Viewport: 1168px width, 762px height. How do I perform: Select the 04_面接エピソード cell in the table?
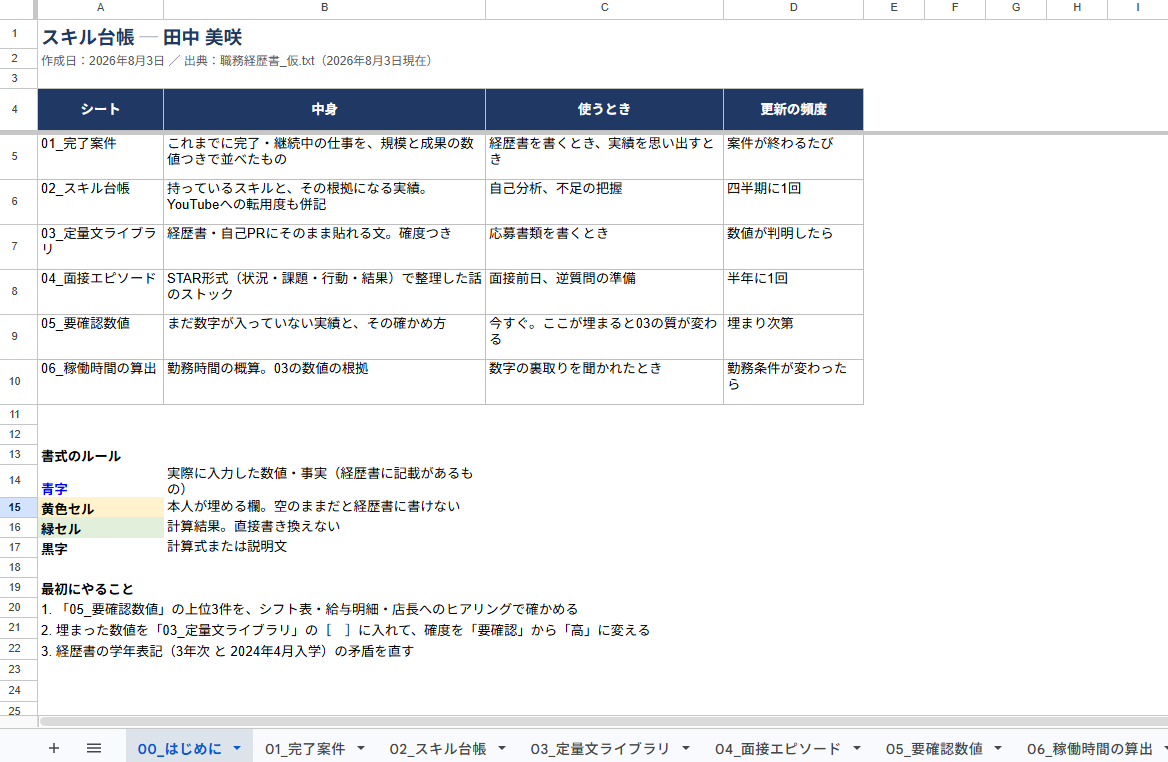pos(101,292)
